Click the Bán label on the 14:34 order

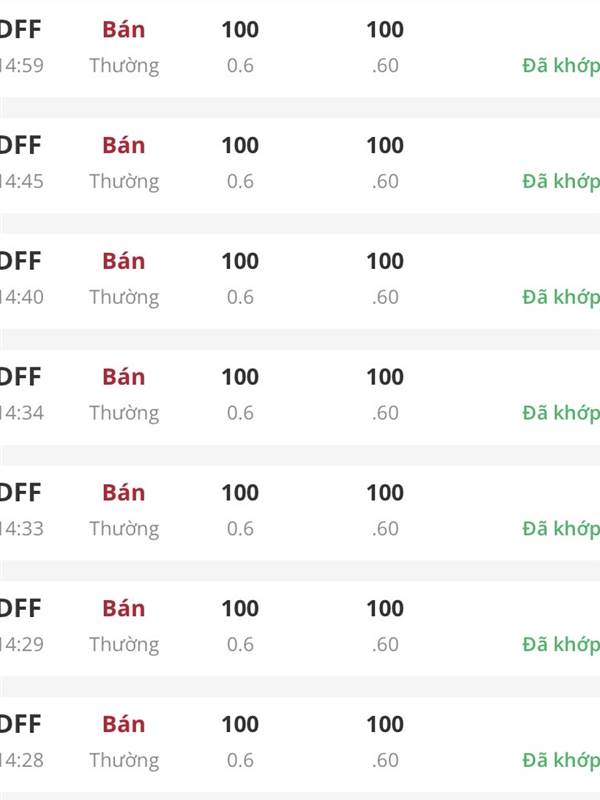pos(123,377)
